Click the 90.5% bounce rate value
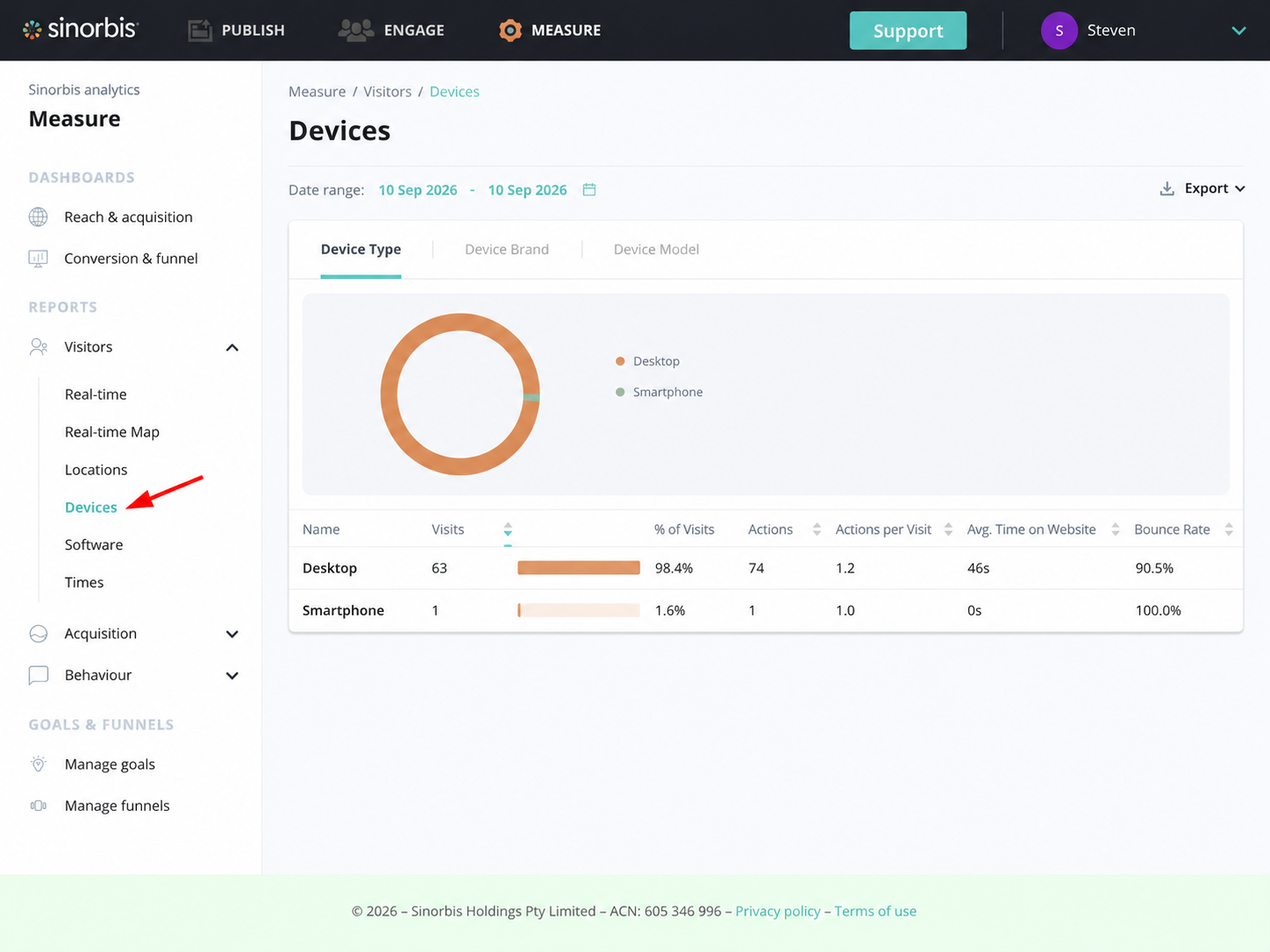This screenshot has width=1270, height=952. click(x=1154, y=568)
